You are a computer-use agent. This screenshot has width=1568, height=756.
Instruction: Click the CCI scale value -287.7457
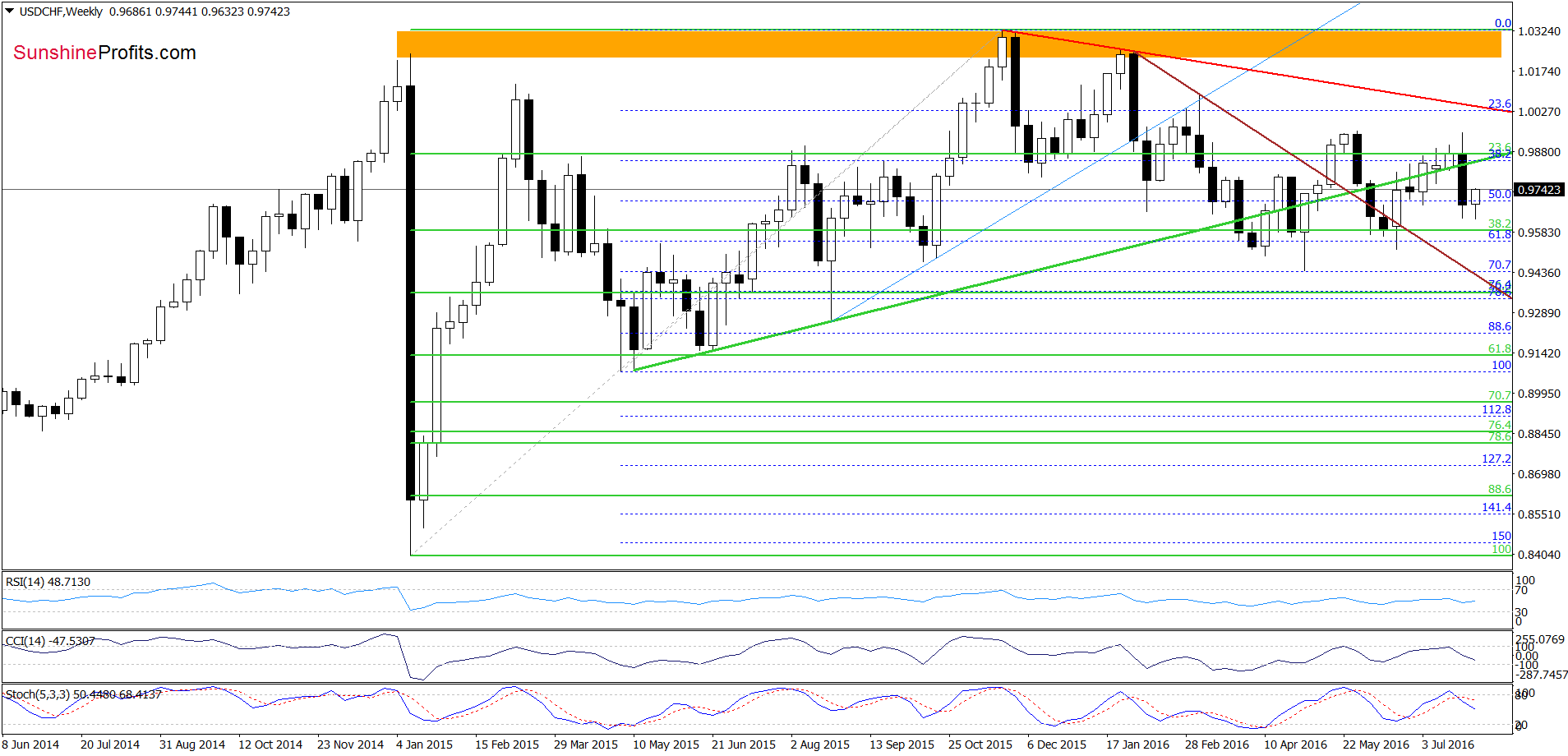click(x=1541, y=675)
